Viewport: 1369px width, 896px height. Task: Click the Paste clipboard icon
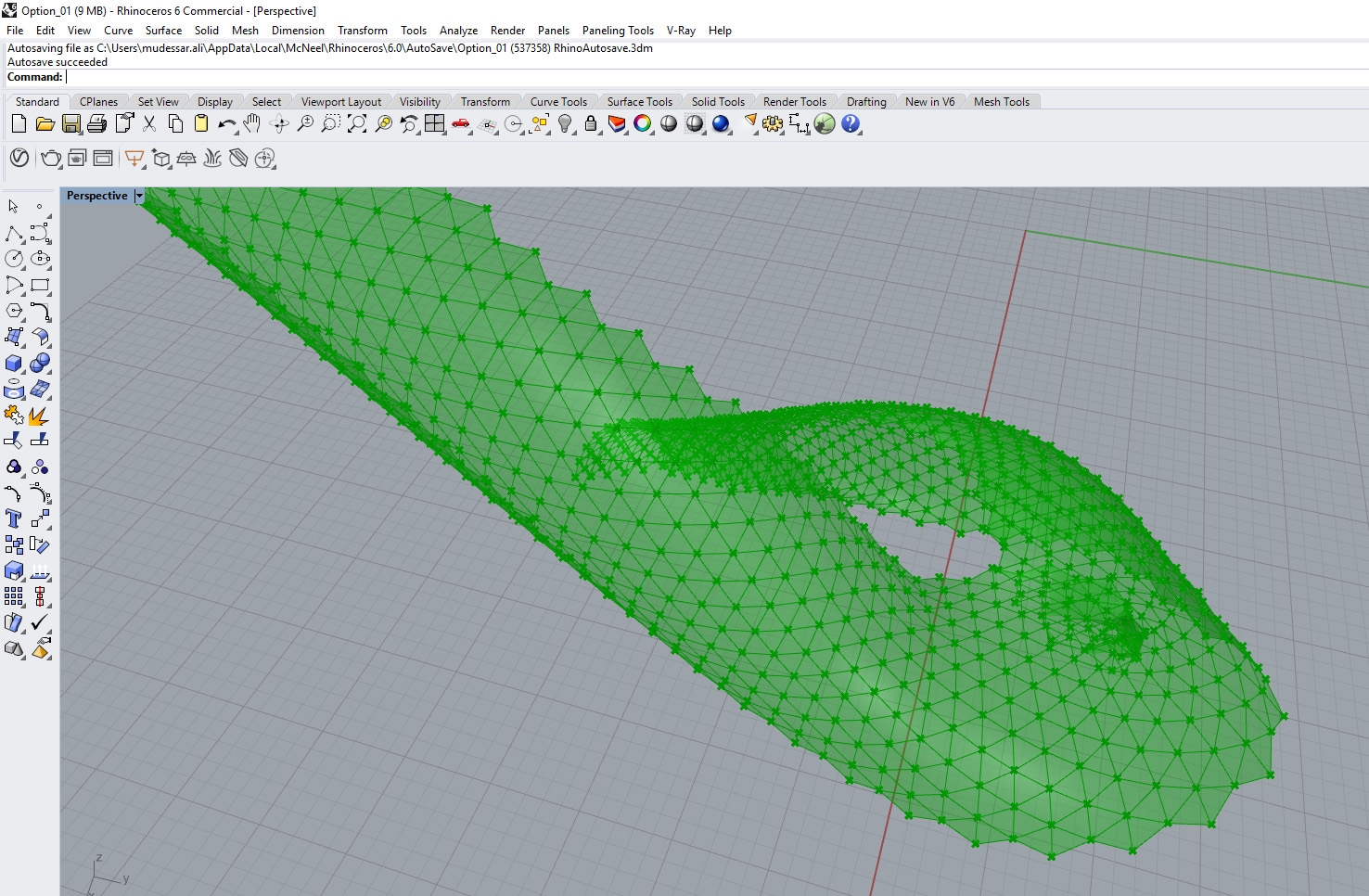(x=200, y=123)
